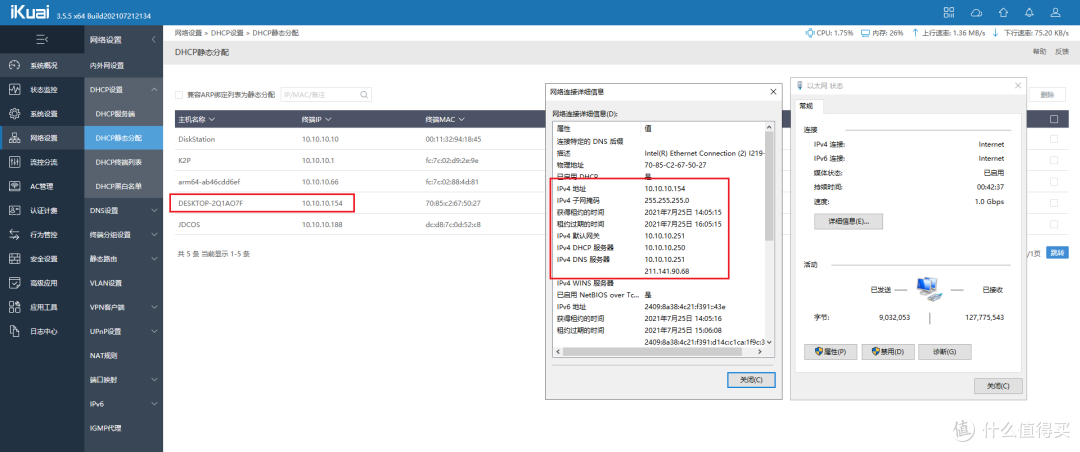
Task: Toggle the select-all checkbox in table header
Action: [x=1053, y=119]
